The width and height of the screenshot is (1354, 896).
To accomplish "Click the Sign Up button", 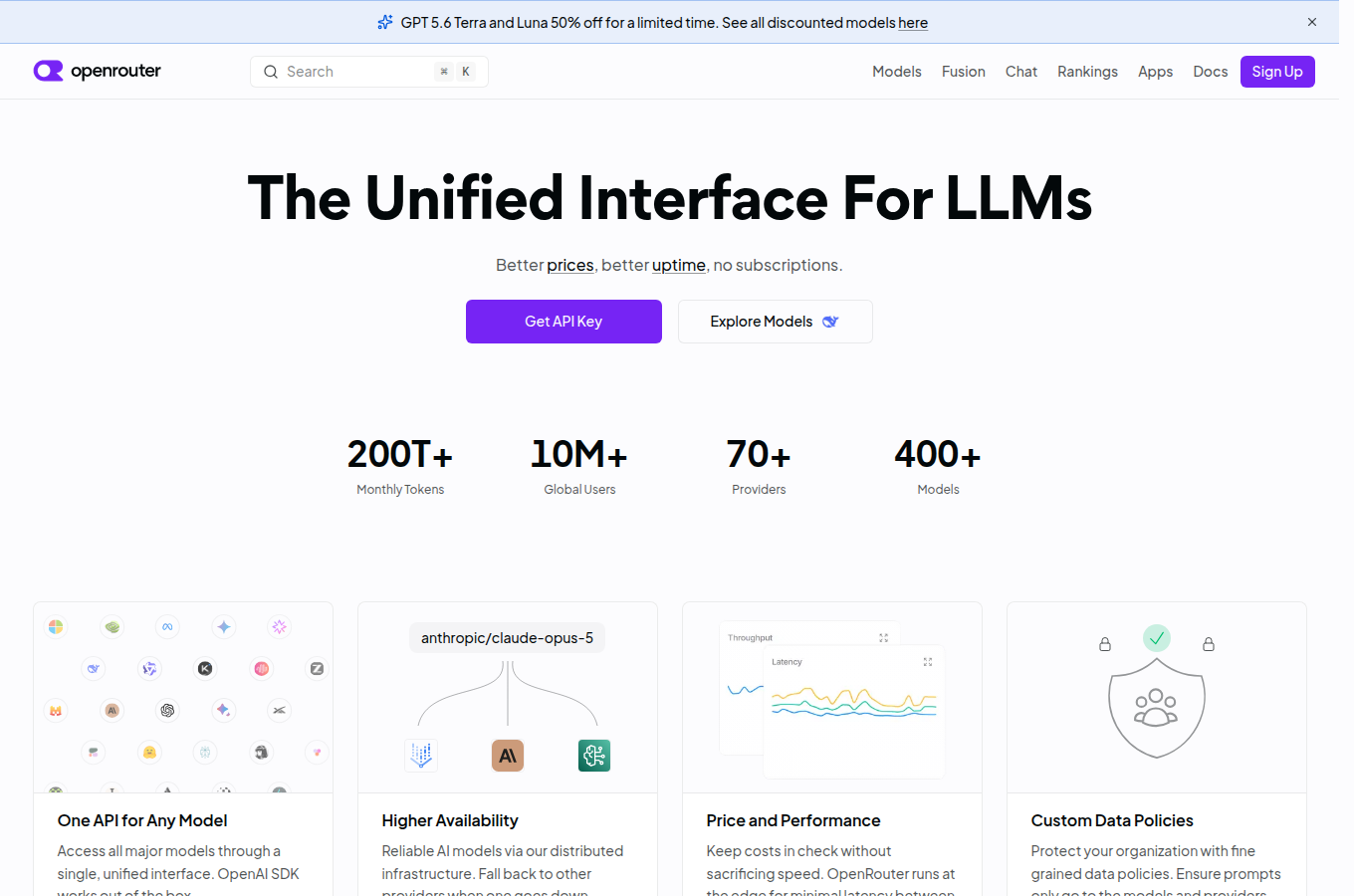I will tap(1277, 72).
